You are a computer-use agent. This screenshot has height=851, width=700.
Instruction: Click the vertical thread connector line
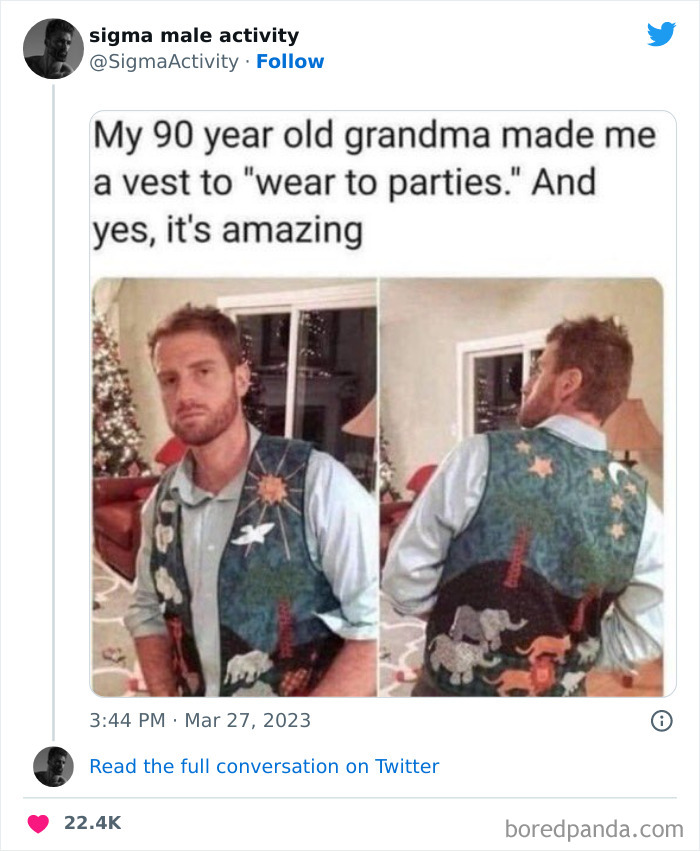pyautogui.click(x=52, y=400)
